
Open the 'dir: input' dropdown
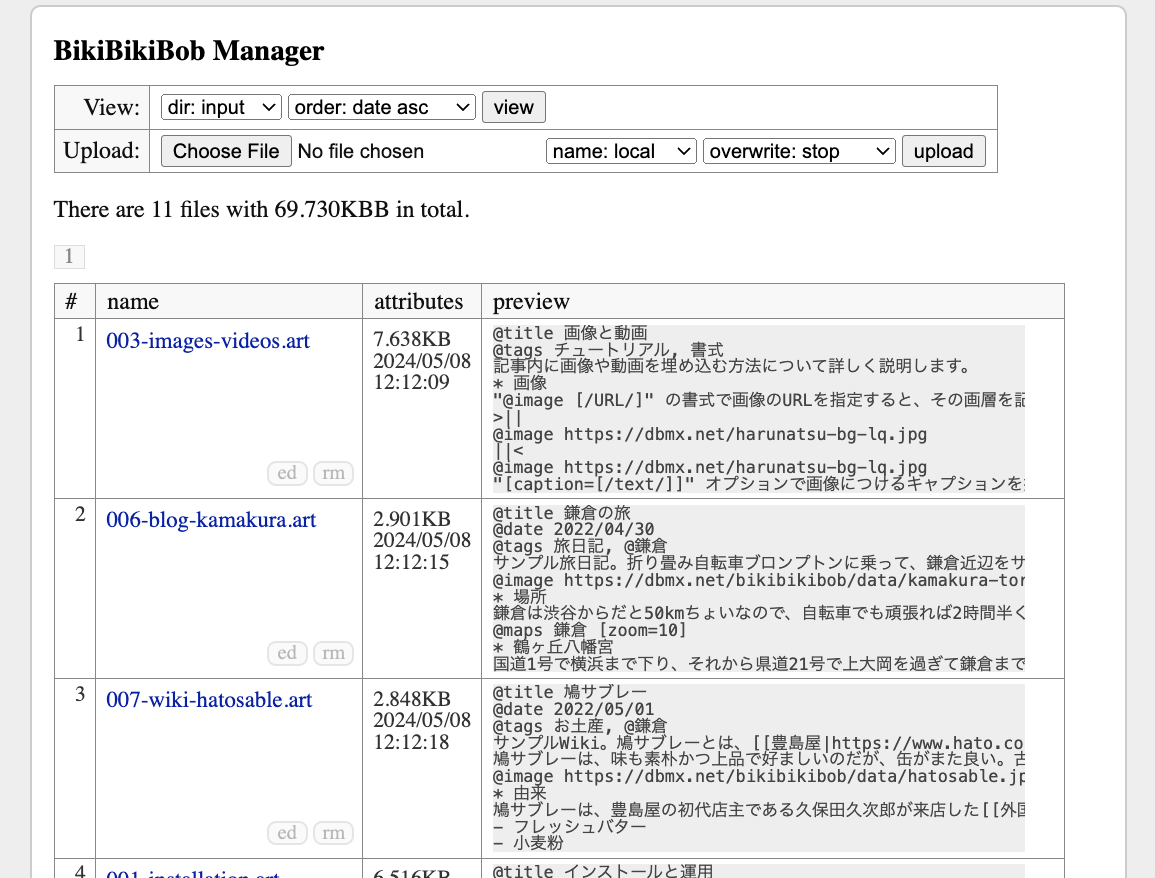click(221, 107)
